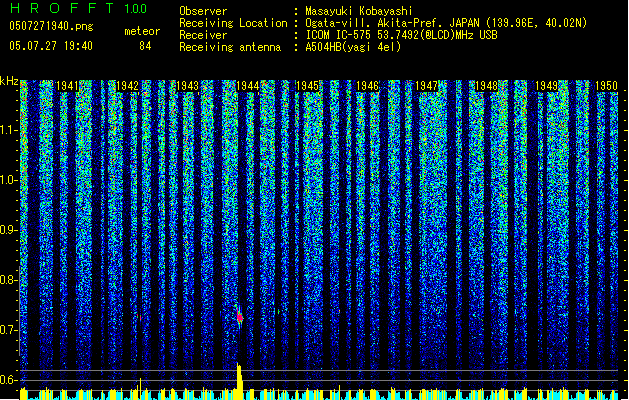
Task: Click the 1947 time marker
Action: (x=426, y=86)
